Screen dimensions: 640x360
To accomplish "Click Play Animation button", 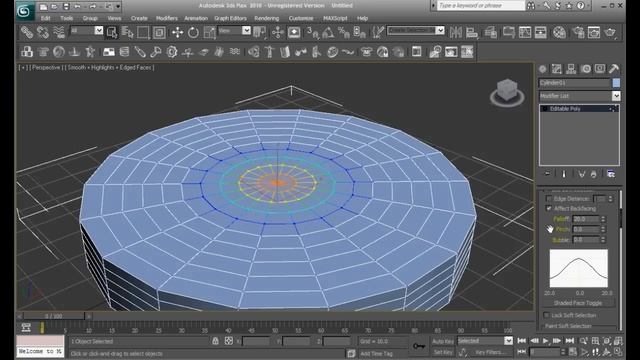I will pyautogui.click(x=546, y=341).
